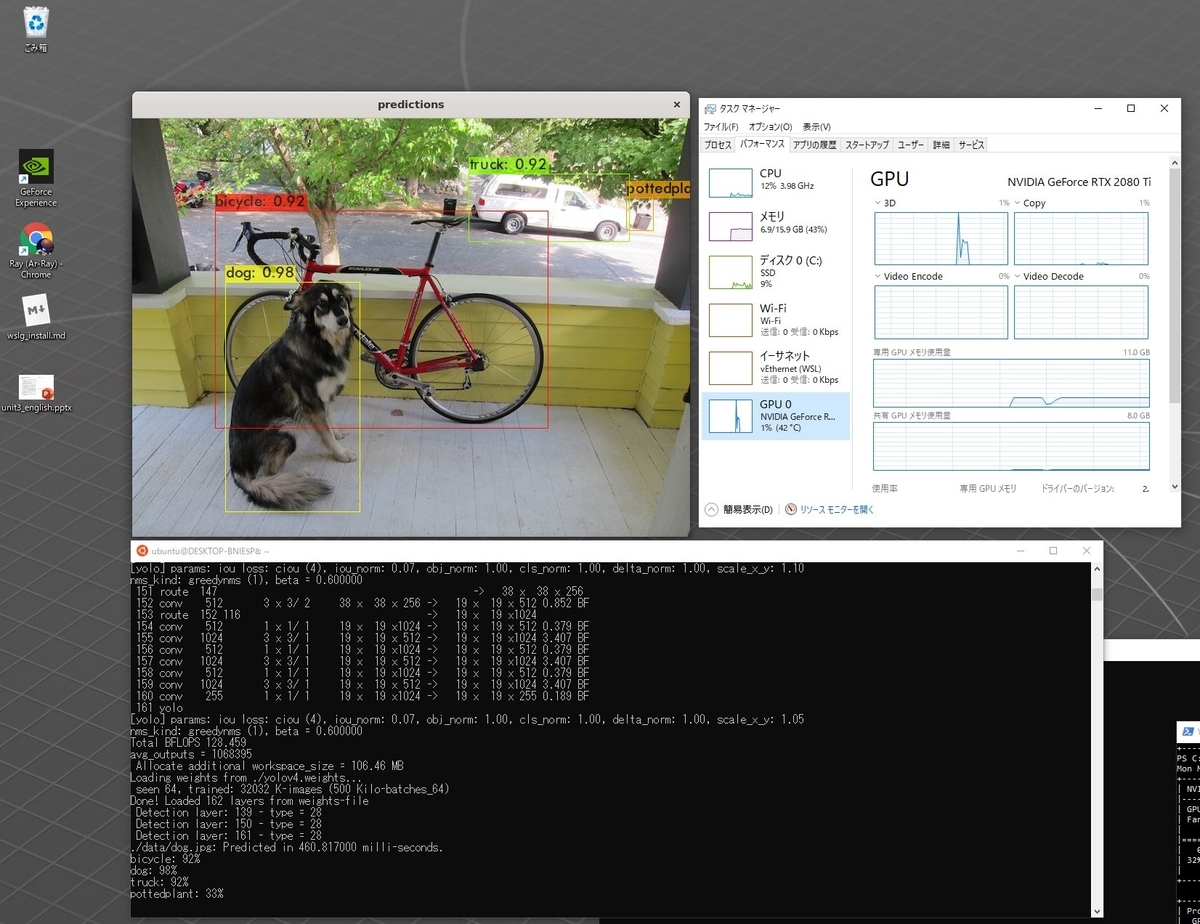Open ファイル(F) menu in Task Manager
Viewport: 1200px width, 924px height.
click(x=720, y=127)
